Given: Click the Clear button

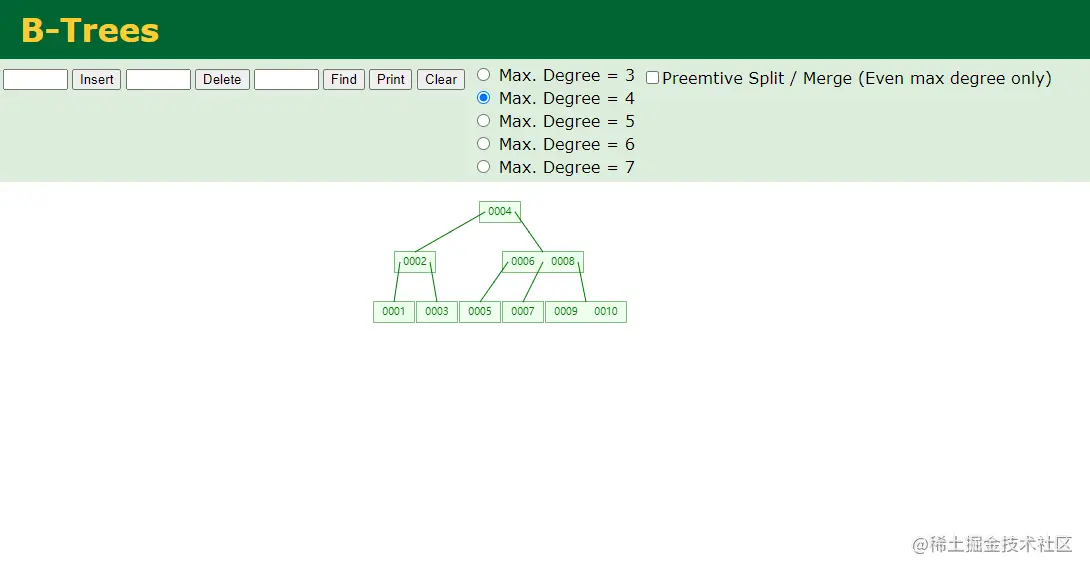Looking at the screenshot, I should 441,79.
